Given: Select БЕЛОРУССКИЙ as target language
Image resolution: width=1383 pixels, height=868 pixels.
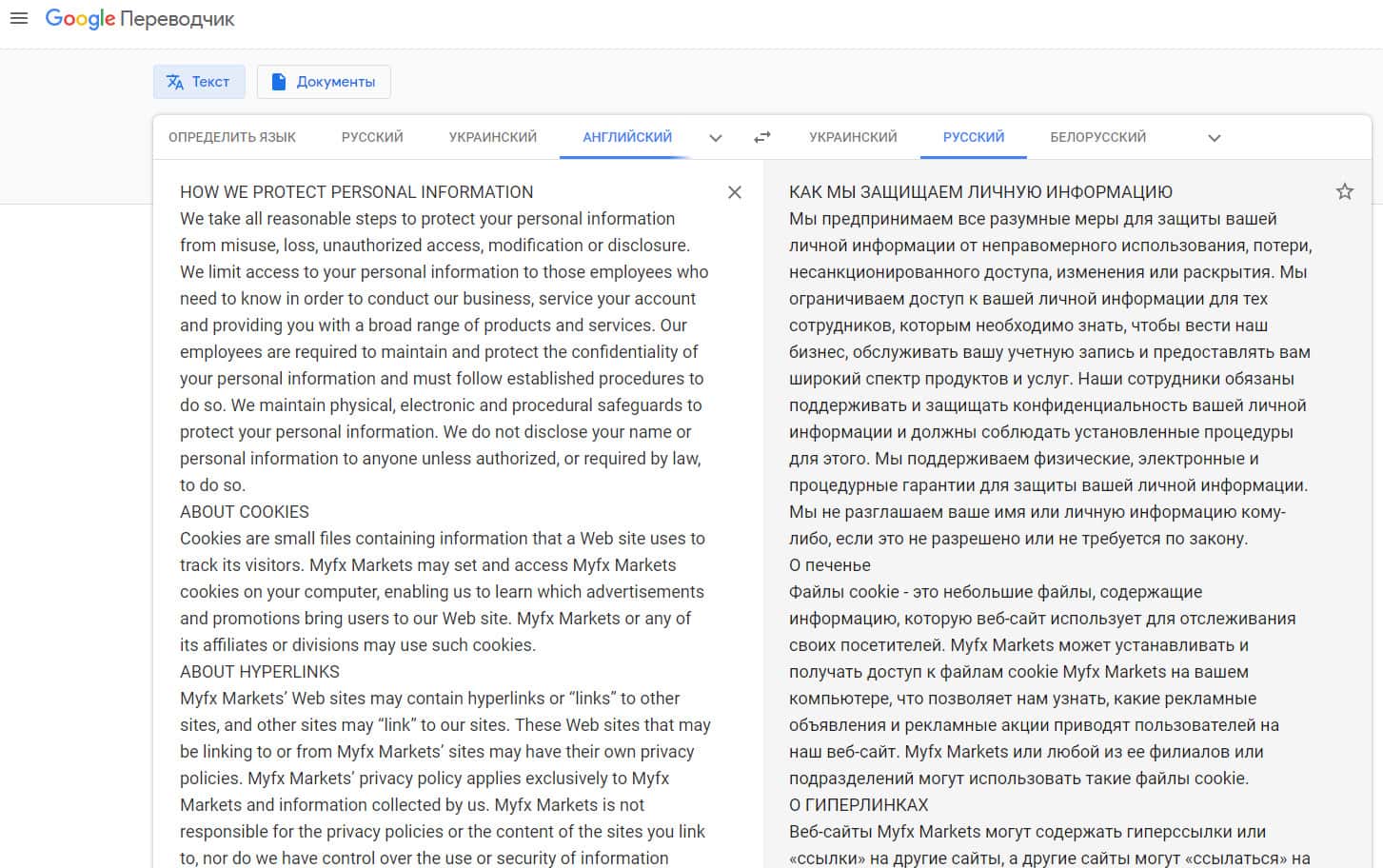Looking at the screenshot, I should click(1098, 137).
